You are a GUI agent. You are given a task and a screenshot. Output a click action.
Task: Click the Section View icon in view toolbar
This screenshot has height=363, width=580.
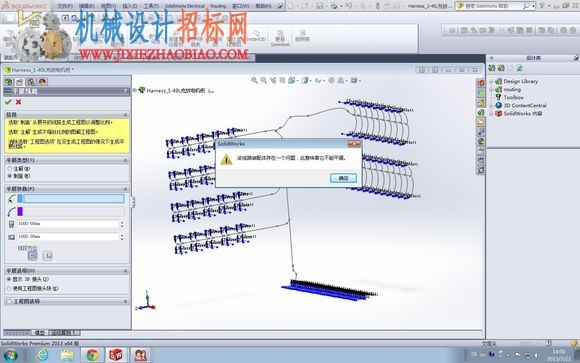282,80
